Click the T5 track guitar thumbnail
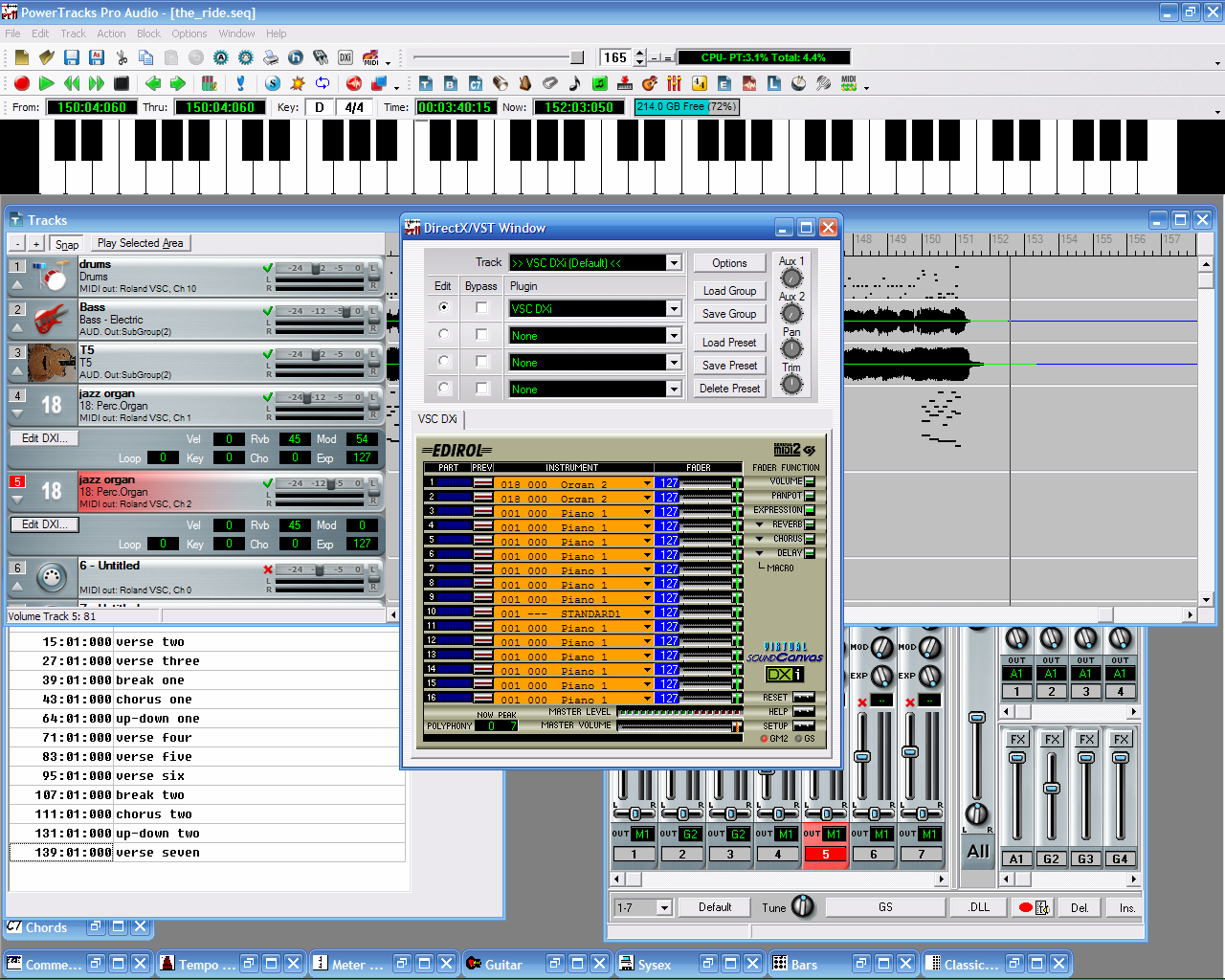This screenshot has width=1225, height=980. pyautogui.click(x=52, y=363)
